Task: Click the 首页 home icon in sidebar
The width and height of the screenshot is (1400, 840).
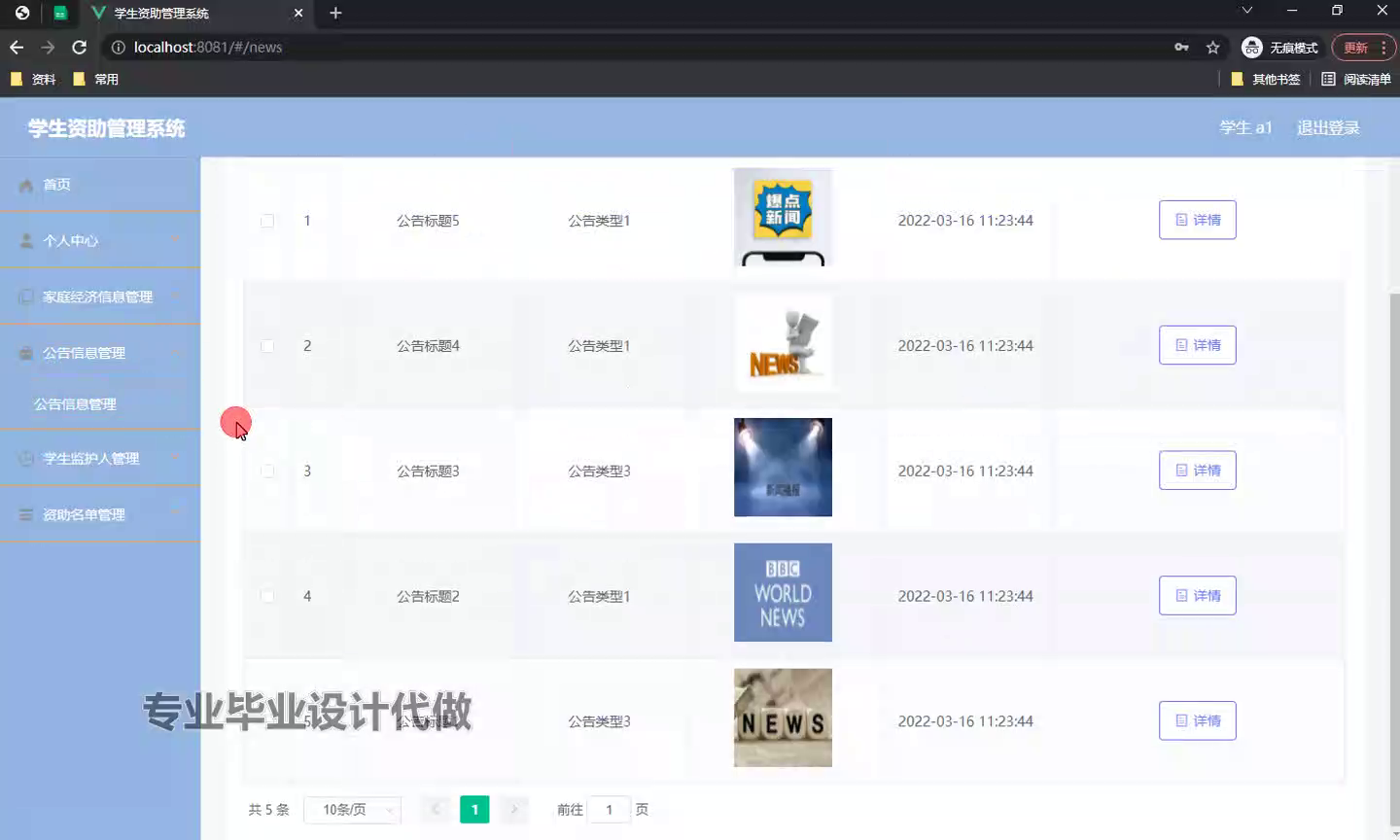Action: (26, 185)
